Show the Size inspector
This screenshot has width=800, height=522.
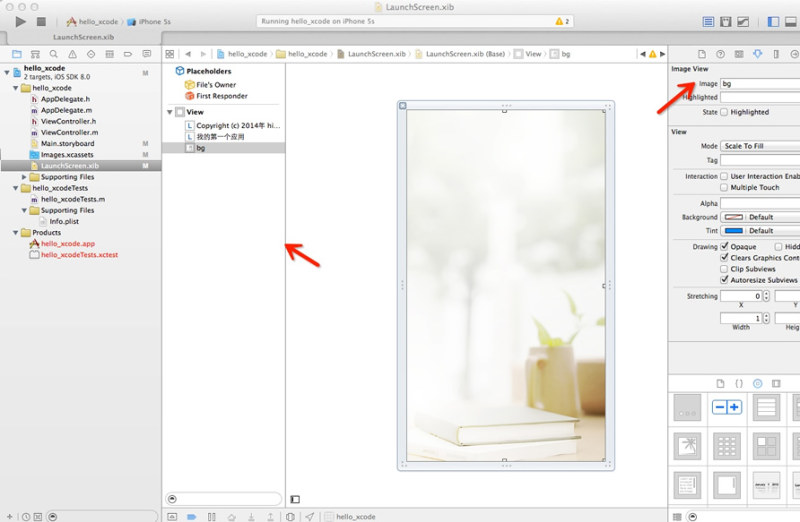tap(776, 54)
